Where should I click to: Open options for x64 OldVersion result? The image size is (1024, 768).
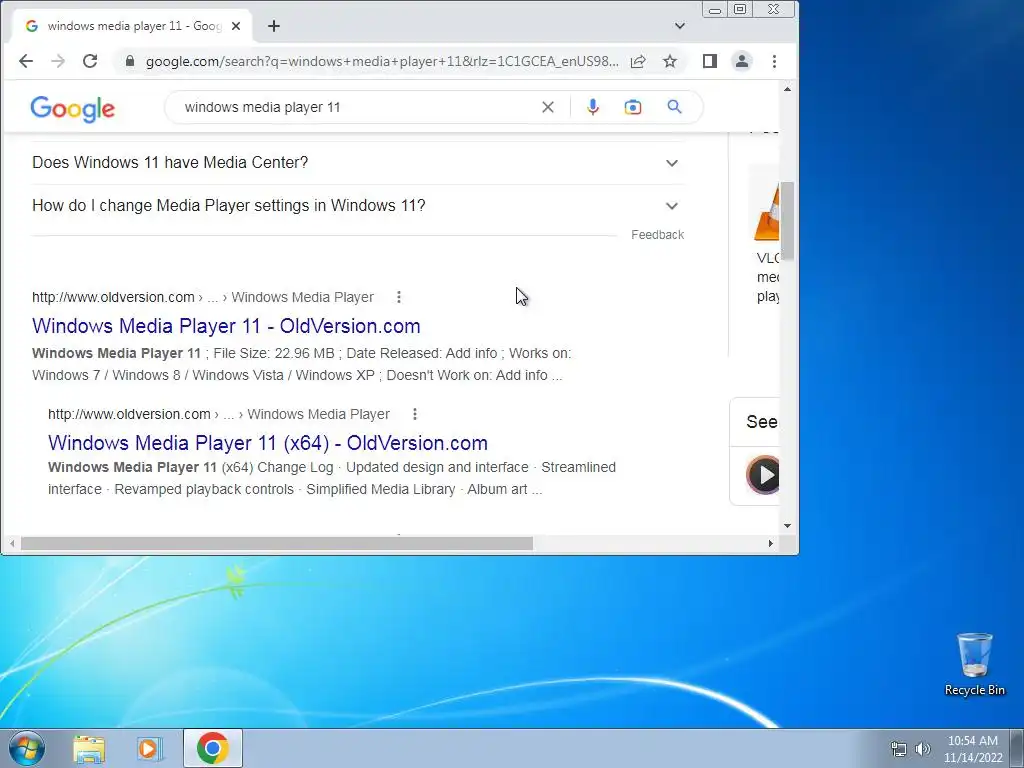point(415,414)
